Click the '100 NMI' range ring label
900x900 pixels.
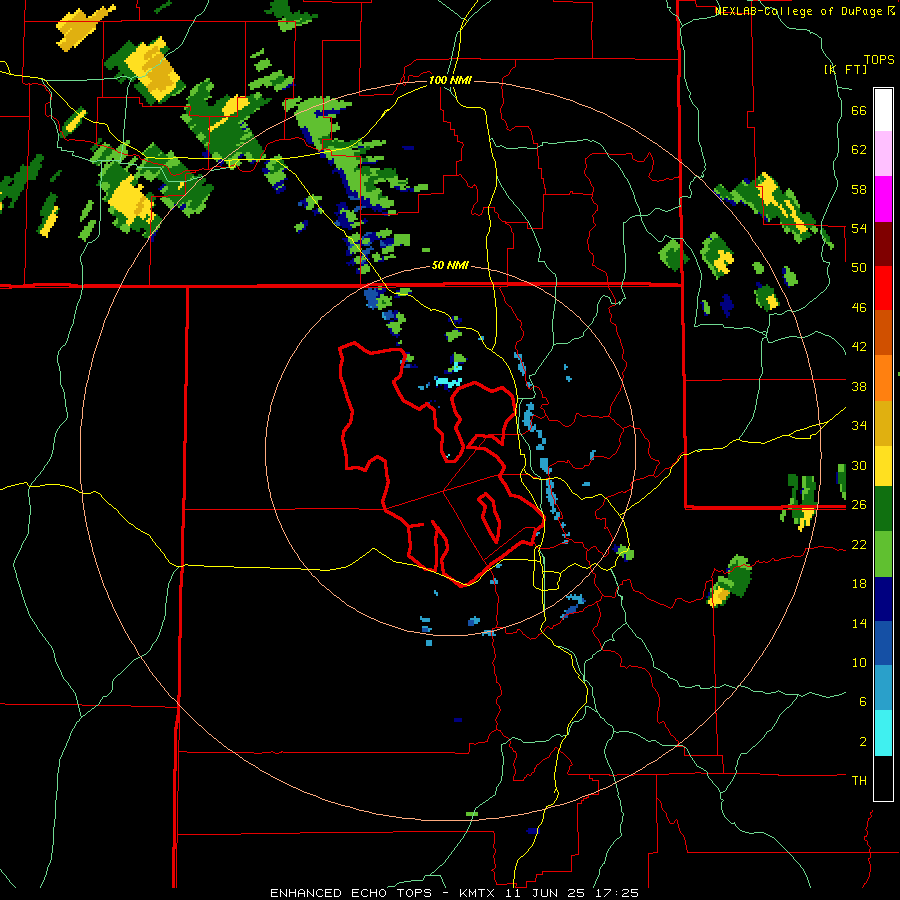pos(450,80)
